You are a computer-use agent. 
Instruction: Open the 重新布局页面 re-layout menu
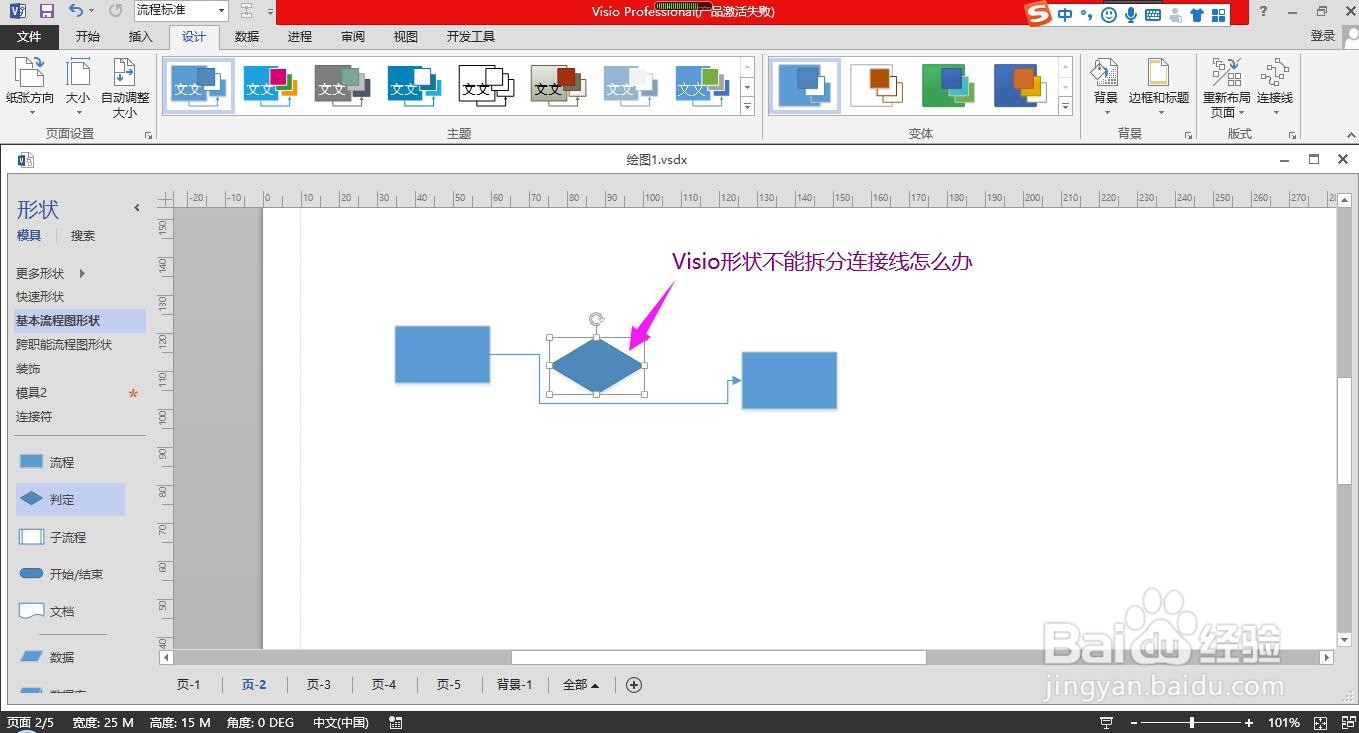pos(1226,88)
